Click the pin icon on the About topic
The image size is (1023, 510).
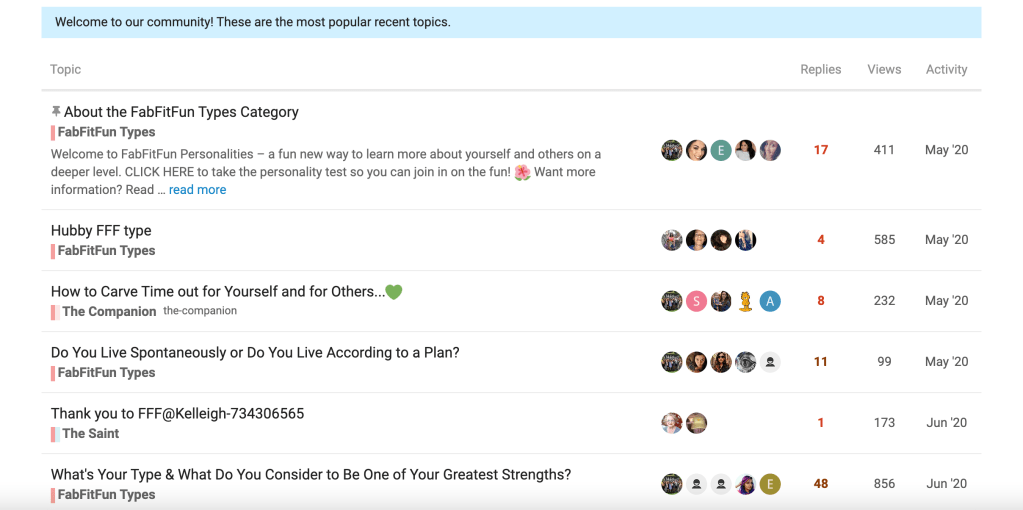[56, 112]
